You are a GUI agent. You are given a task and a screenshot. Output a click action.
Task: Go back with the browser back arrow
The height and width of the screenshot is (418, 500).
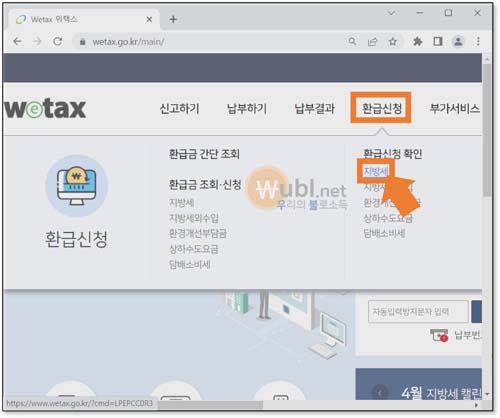[17, 41]
